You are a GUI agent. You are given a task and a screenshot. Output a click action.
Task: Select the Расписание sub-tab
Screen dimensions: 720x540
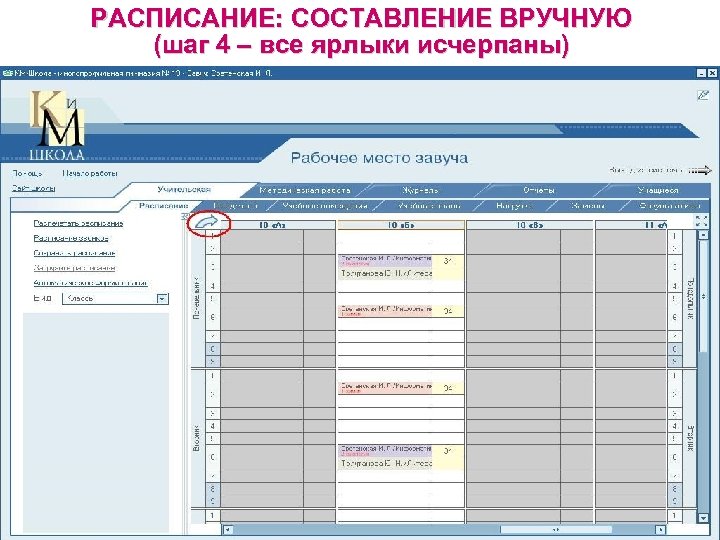click(x=163, y=206)
